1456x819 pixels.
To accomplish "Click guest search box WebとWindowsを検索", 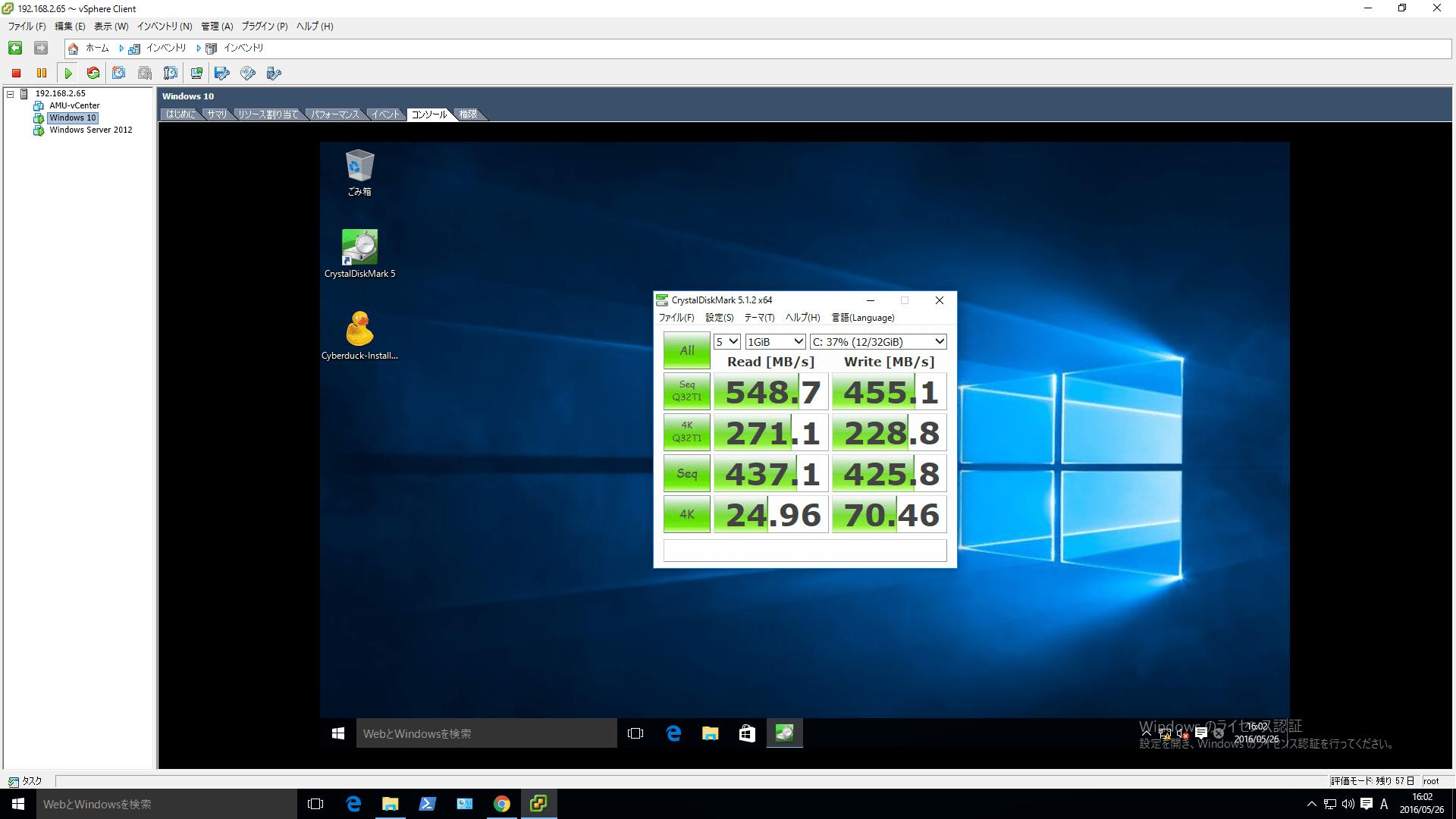I will pyautogui.click(x=486, y=733).
